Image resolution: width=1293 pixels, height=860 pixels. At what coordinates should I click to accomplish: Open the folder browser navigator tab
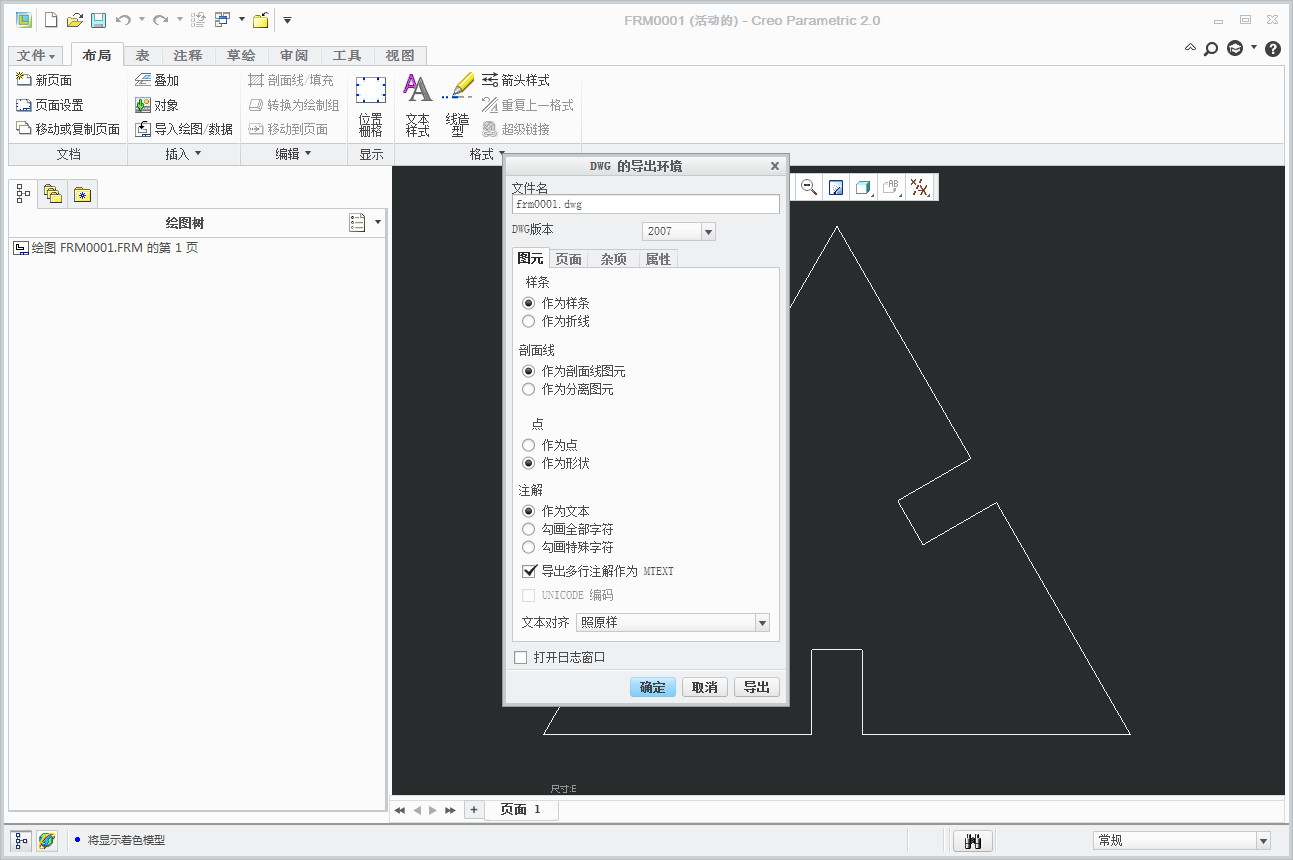pos(52,194)
